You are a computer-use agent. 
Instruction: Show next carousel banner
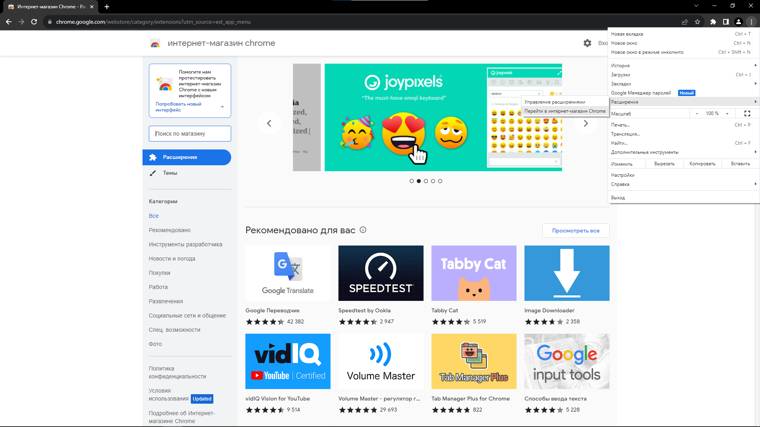[585, 123]
